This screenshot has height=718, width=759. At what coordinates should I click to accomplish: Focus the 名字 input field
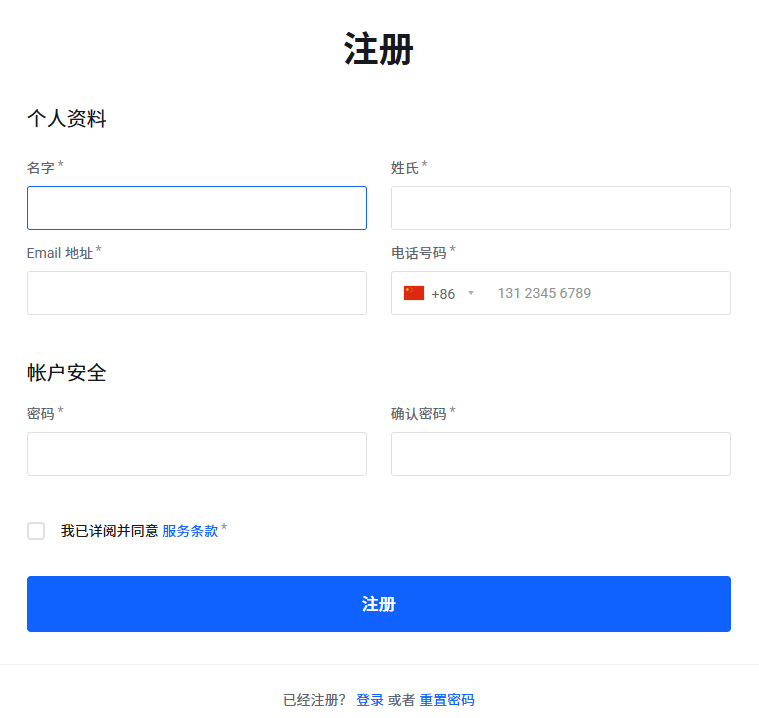click(x=197, y=208)
